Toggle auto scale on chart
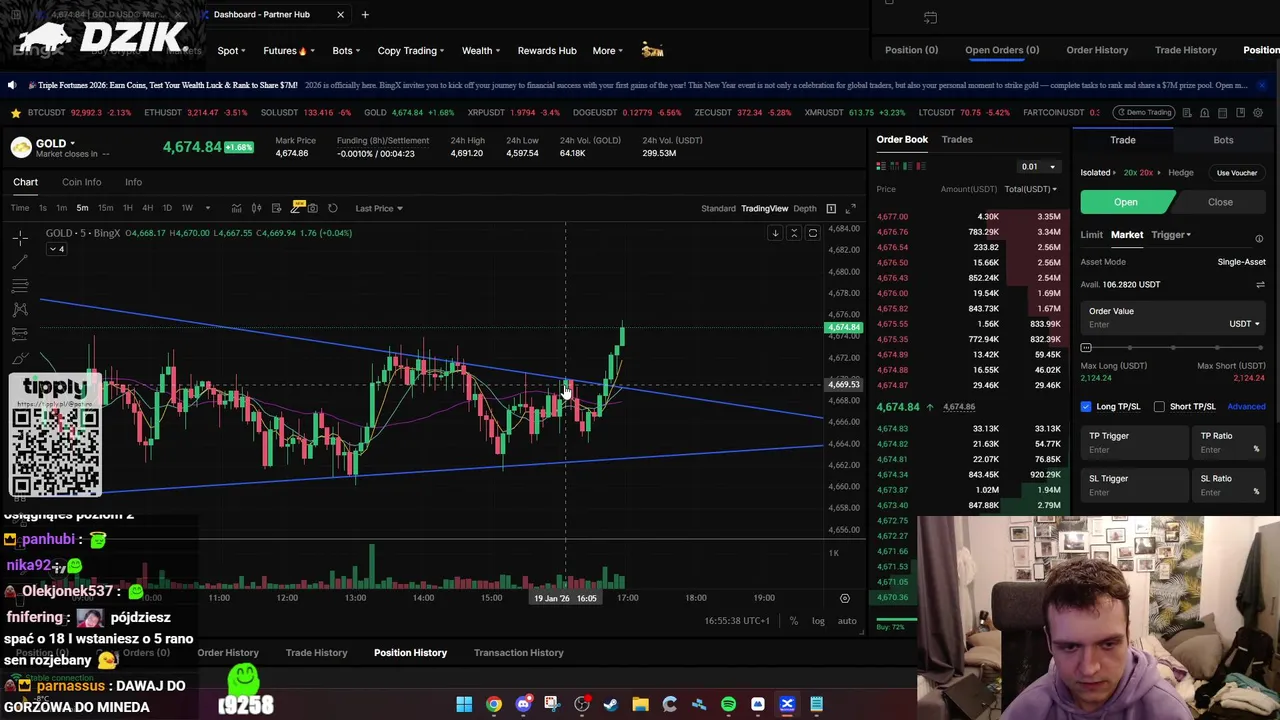The height and width of the screenshot is (720, 1280). pyautogui.click(x=847, y=621)
